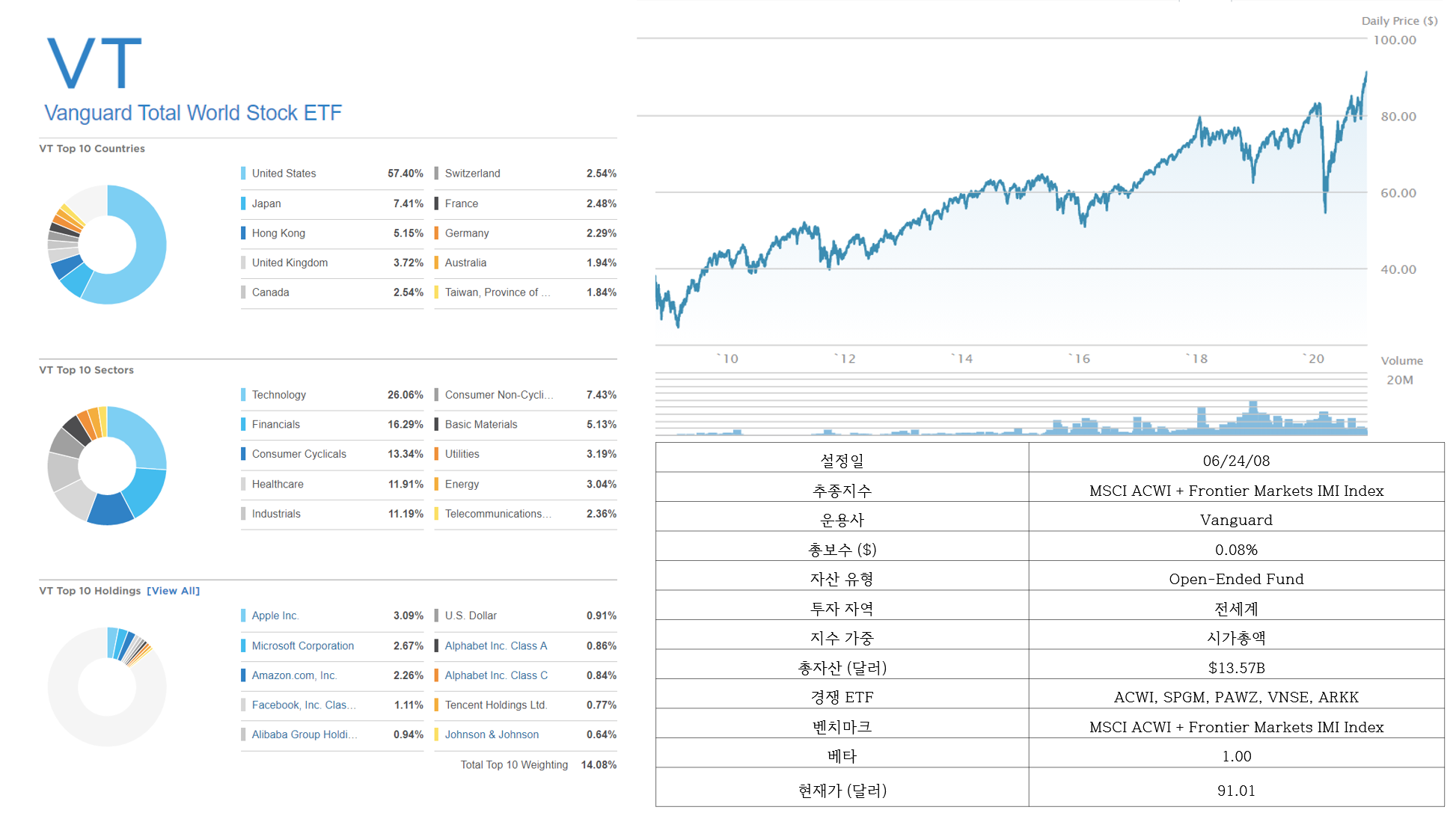Click the U.S. Dollar holding text
Image resolution: width=1456 pixels, height=813 pixels.
tap(471, 616)
